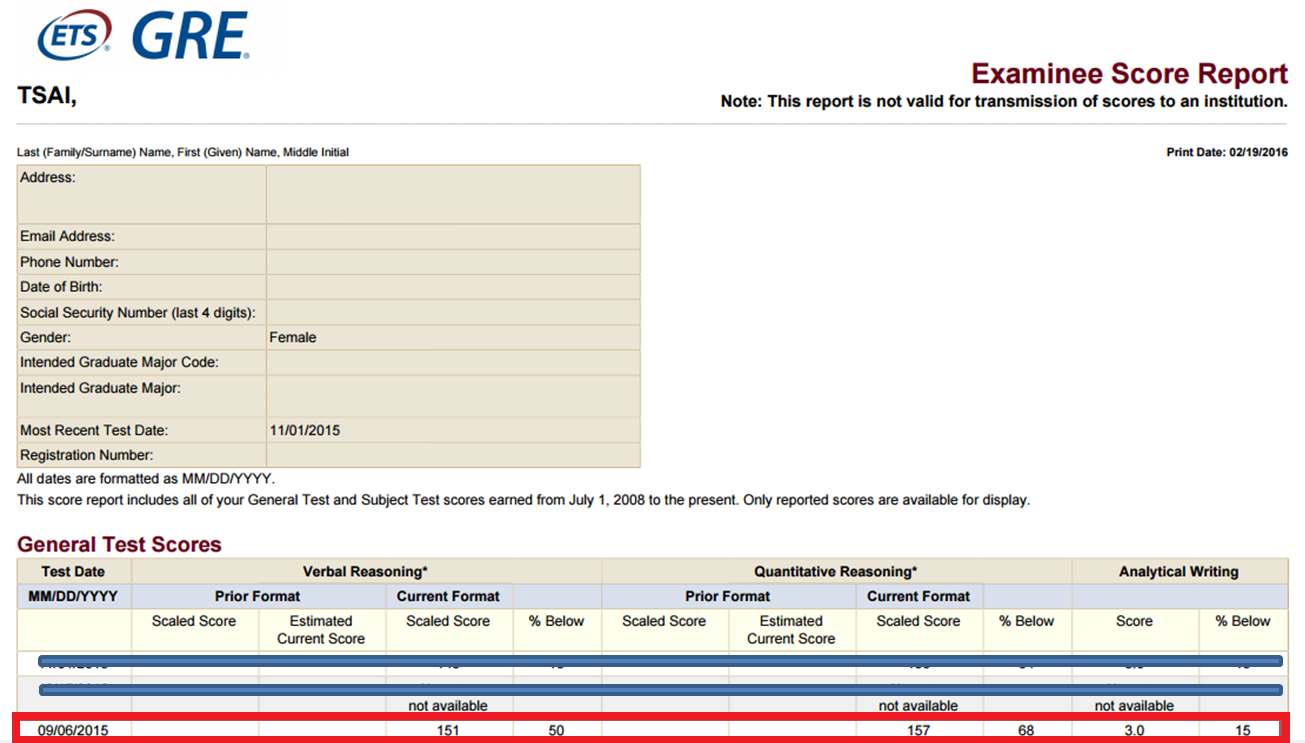This screenshot has height=743, width=1305.
Task: Click the Quantitative Reasoning* column header
Action: point(835,572)
